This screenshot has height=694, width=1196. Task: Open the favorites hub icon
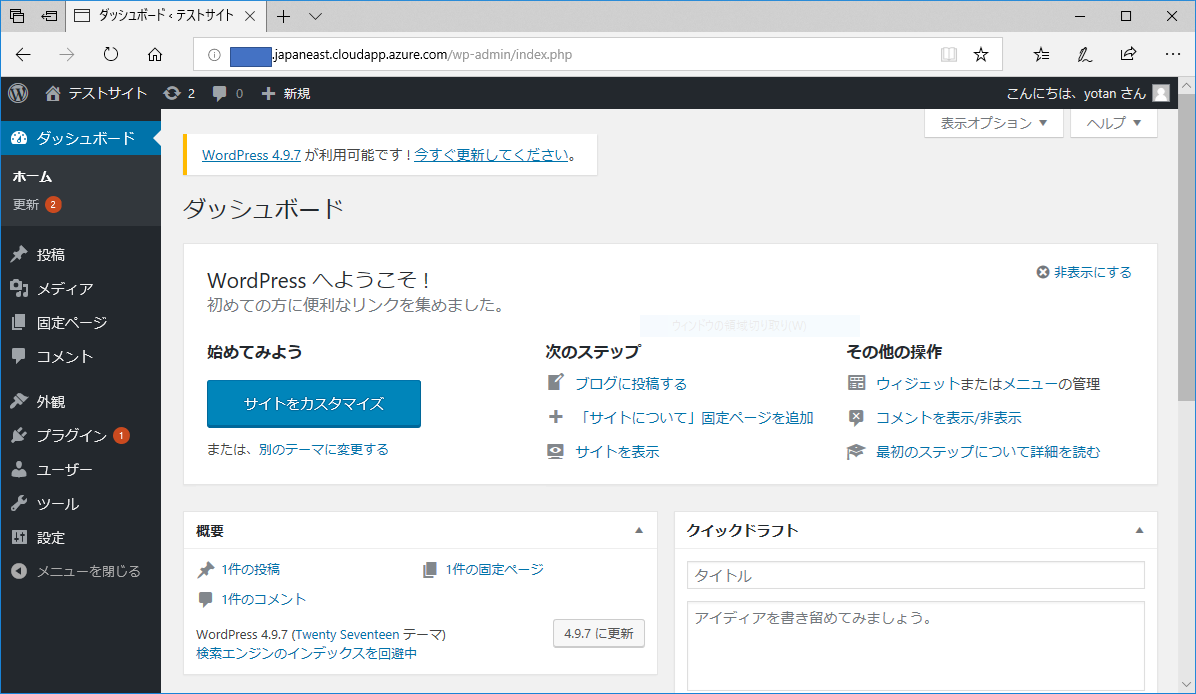click(1041, 54)
